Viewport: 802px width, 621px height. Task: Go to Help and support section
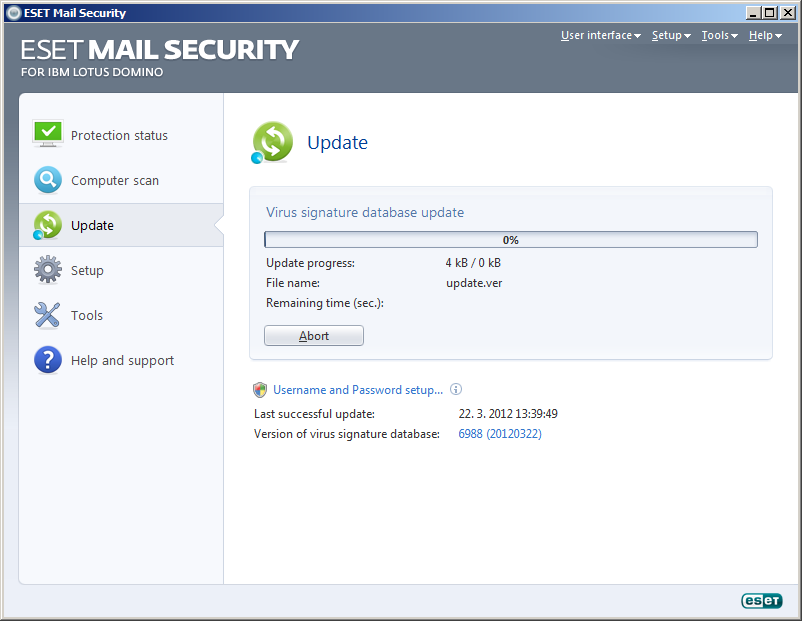point(121,360)
